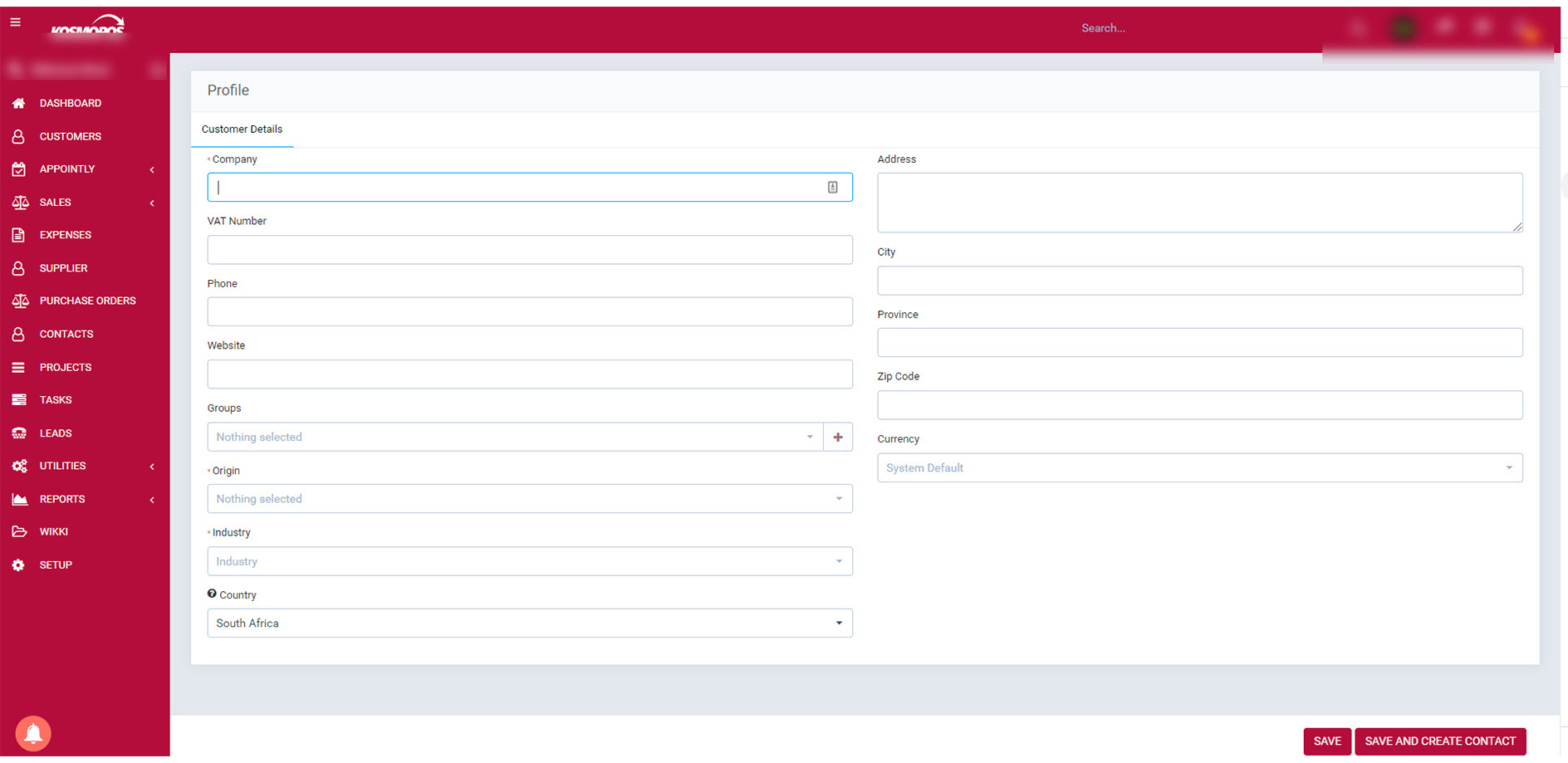Focus the Province input field

tap(1200, 343)
